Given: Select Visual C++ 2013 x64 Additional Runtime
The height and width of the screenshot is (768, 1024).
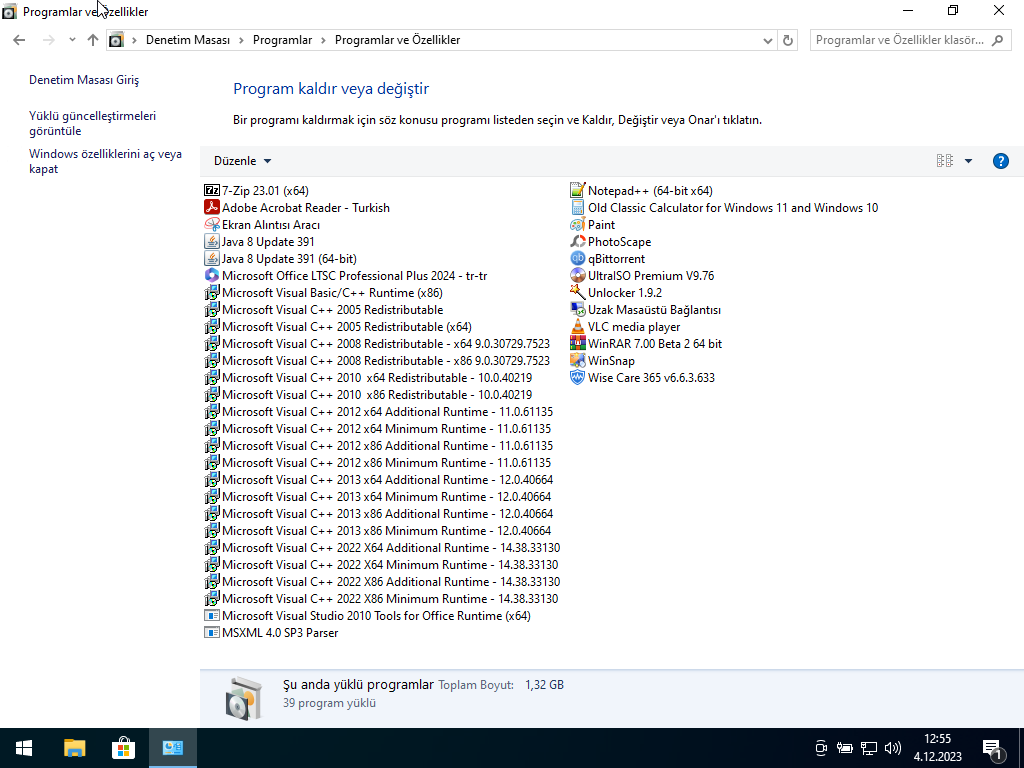Looking at the screenshot, I should tap(379, 479).
